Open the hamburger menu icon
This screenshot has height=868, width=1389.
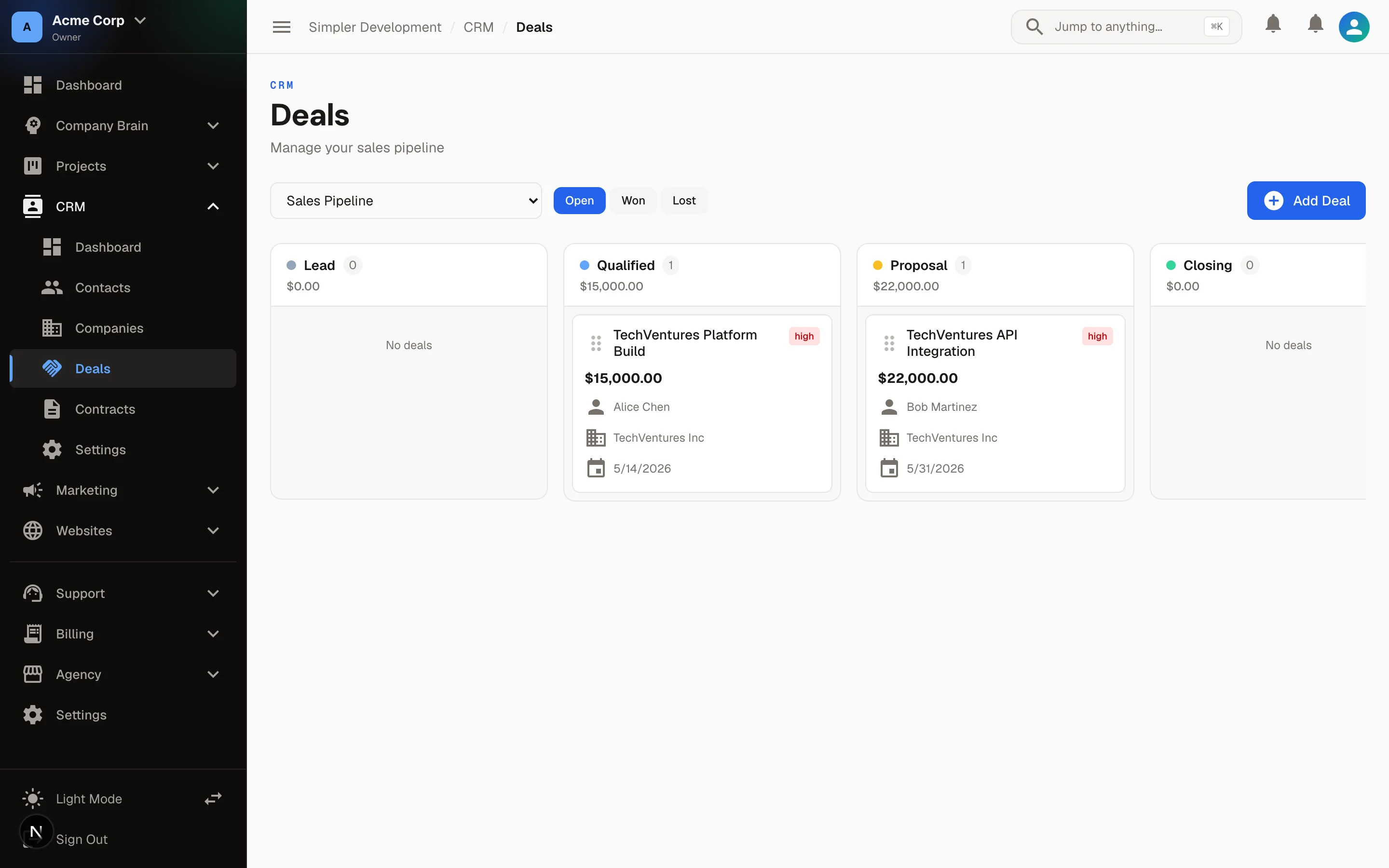(x=281, y=27)
